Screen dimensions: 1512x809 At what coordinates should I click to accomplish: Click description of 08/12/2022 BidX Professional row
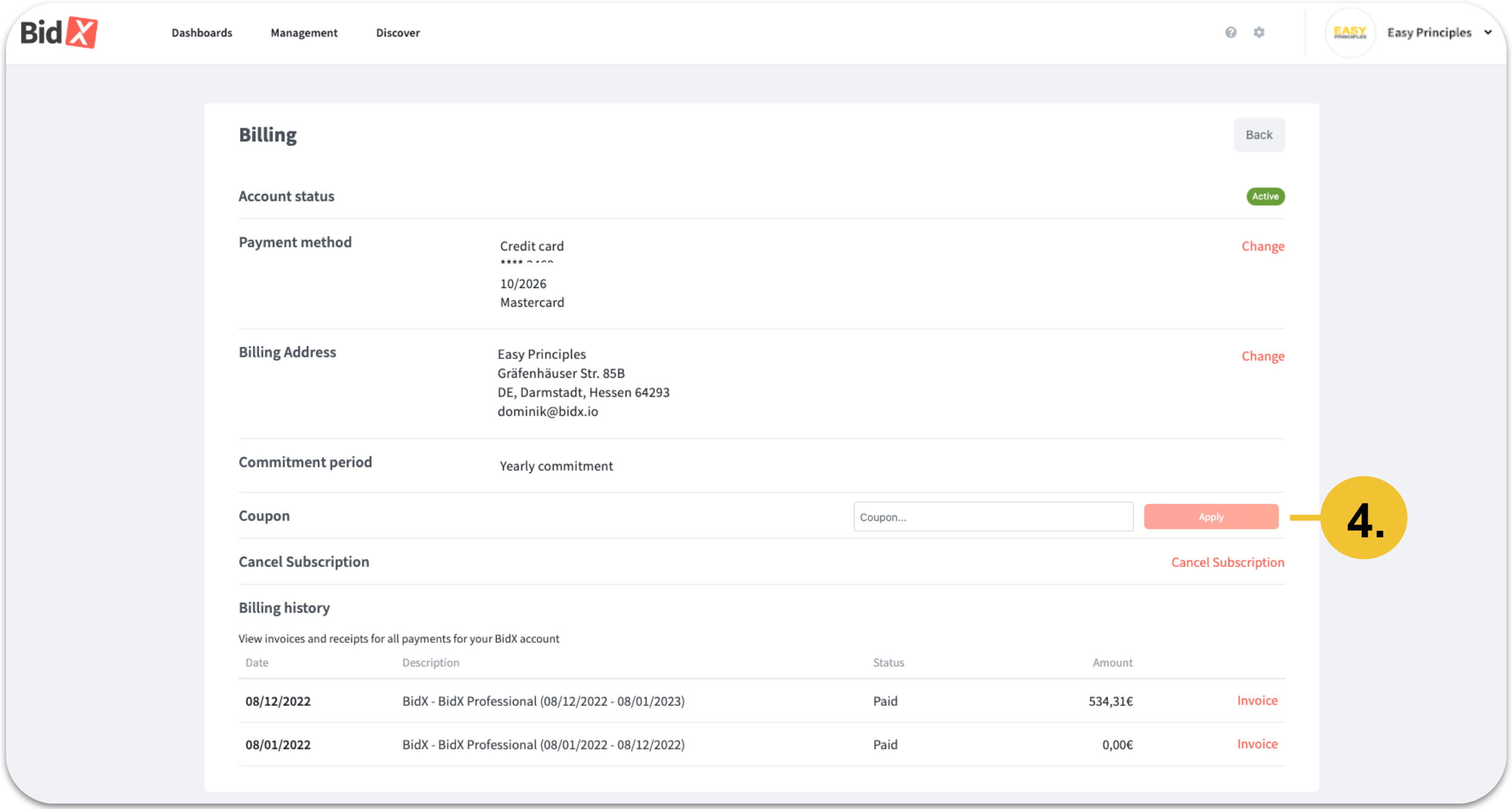(x=543, y=701)
